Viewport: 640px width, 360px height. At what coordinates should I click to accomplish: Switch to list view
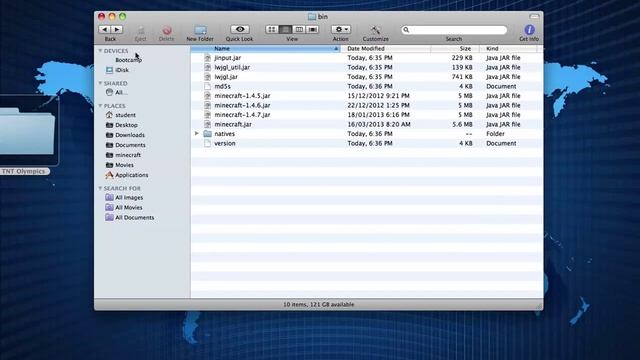[285, 29]
